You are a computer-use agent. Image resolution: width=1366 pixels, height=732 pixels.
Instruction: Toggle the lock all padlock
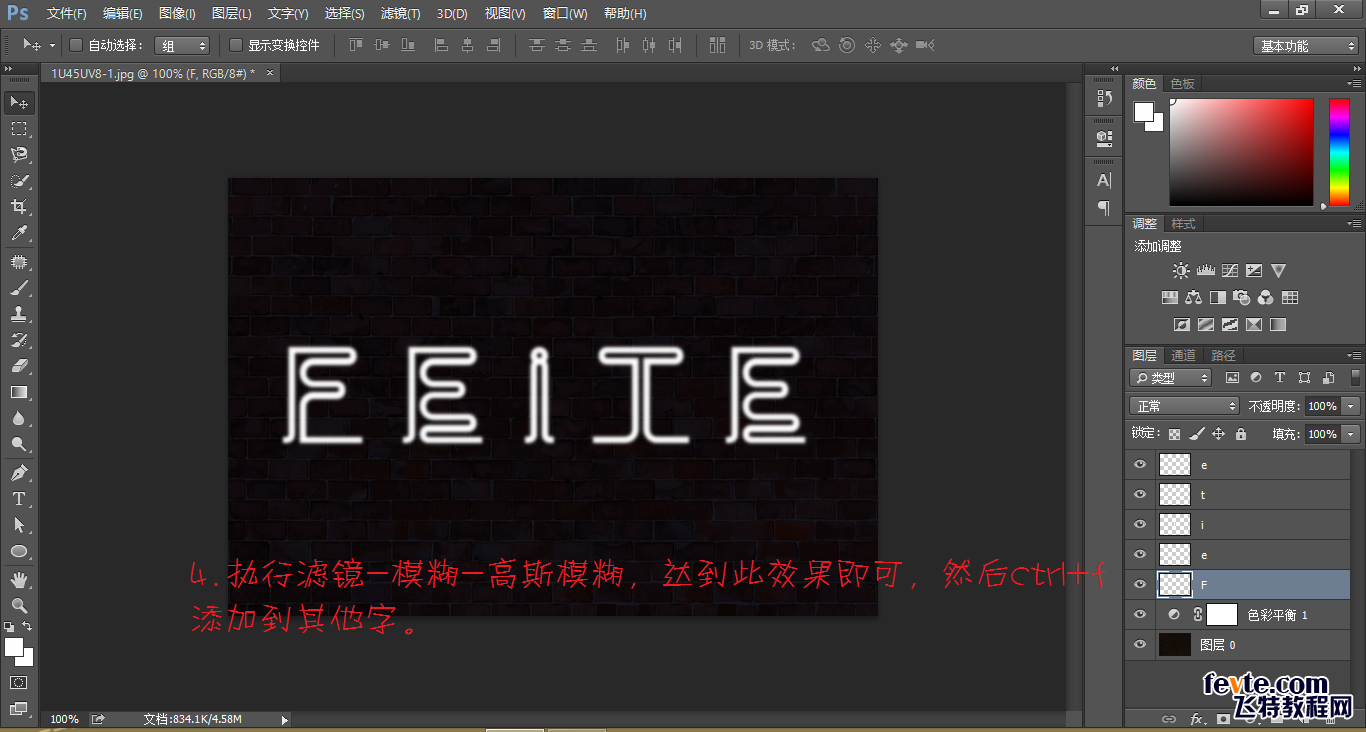(1241, 434)
